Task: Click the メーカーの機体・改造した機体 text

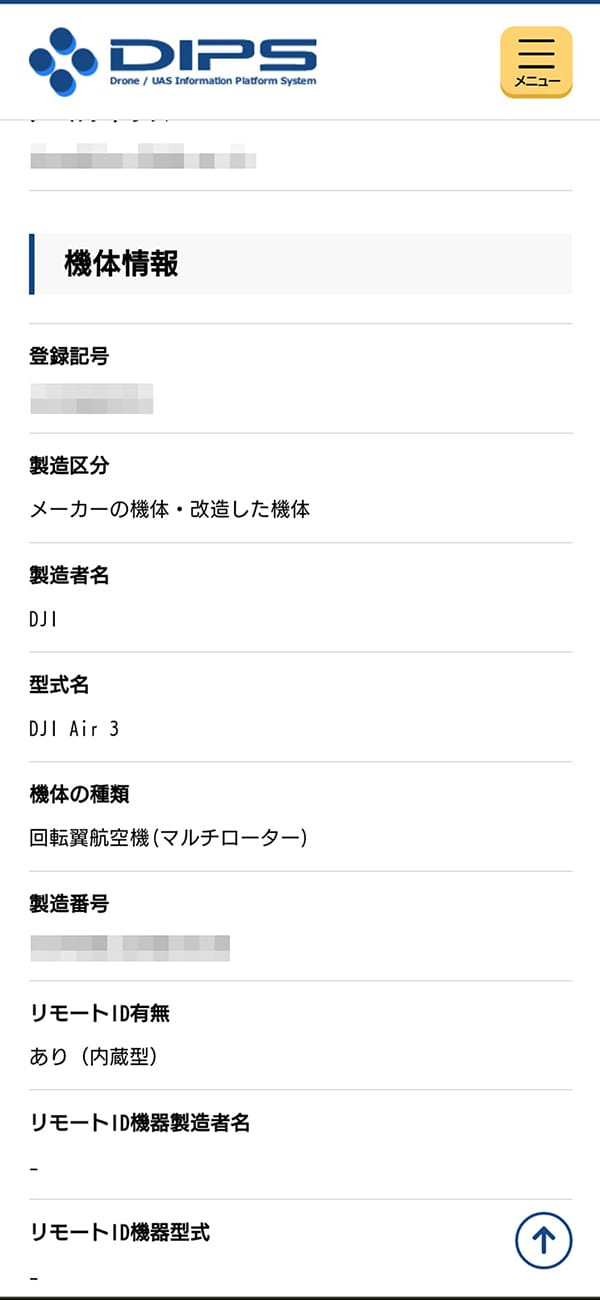Action: pos(170,510)
